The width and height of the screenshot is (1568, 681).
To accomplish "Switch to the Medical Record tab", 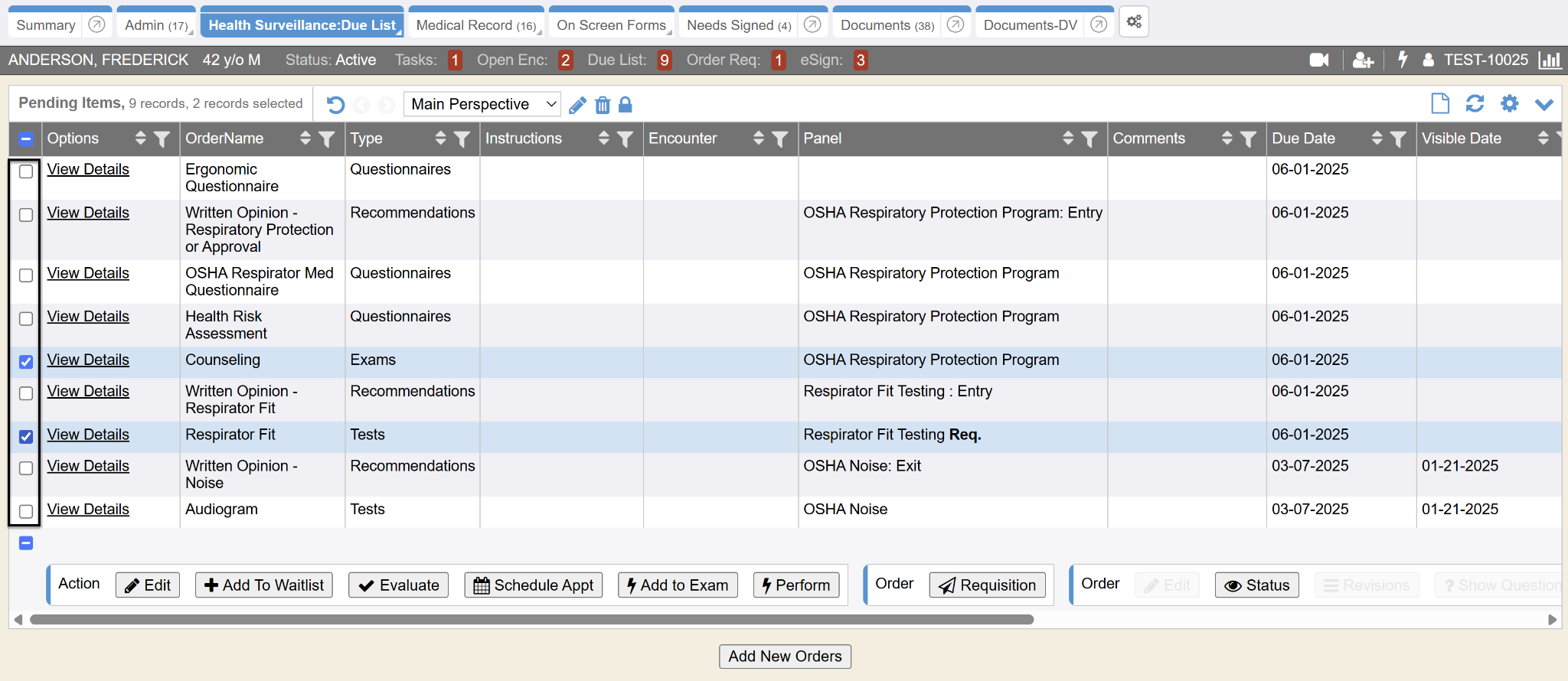I will [x=475, y=25].
